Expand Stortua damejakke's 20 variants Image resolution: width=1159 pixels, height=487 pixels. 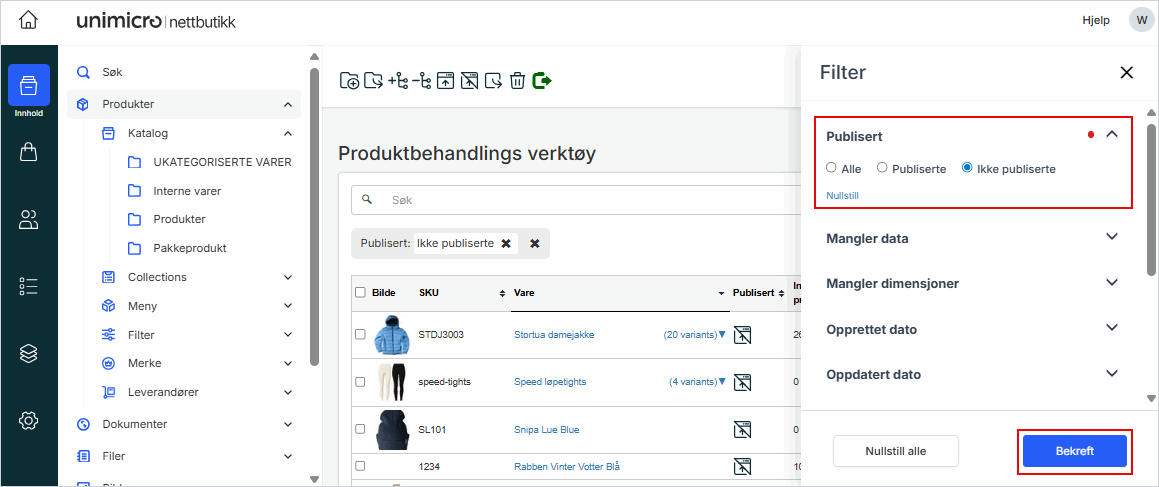pos(695,335)
